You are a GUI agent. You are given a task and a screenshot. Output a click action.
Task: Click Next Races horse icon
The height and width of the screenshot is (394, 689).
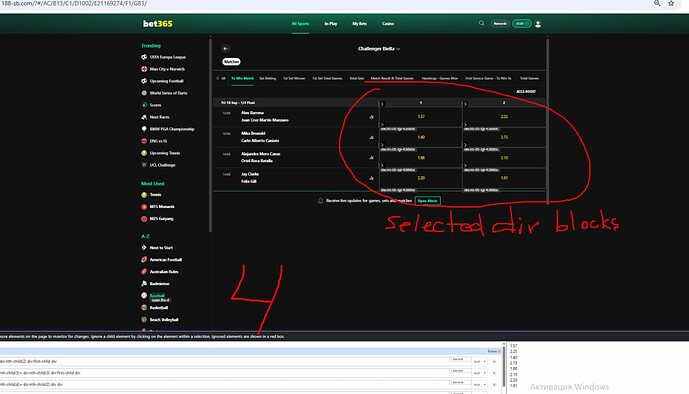pos(144,117)
